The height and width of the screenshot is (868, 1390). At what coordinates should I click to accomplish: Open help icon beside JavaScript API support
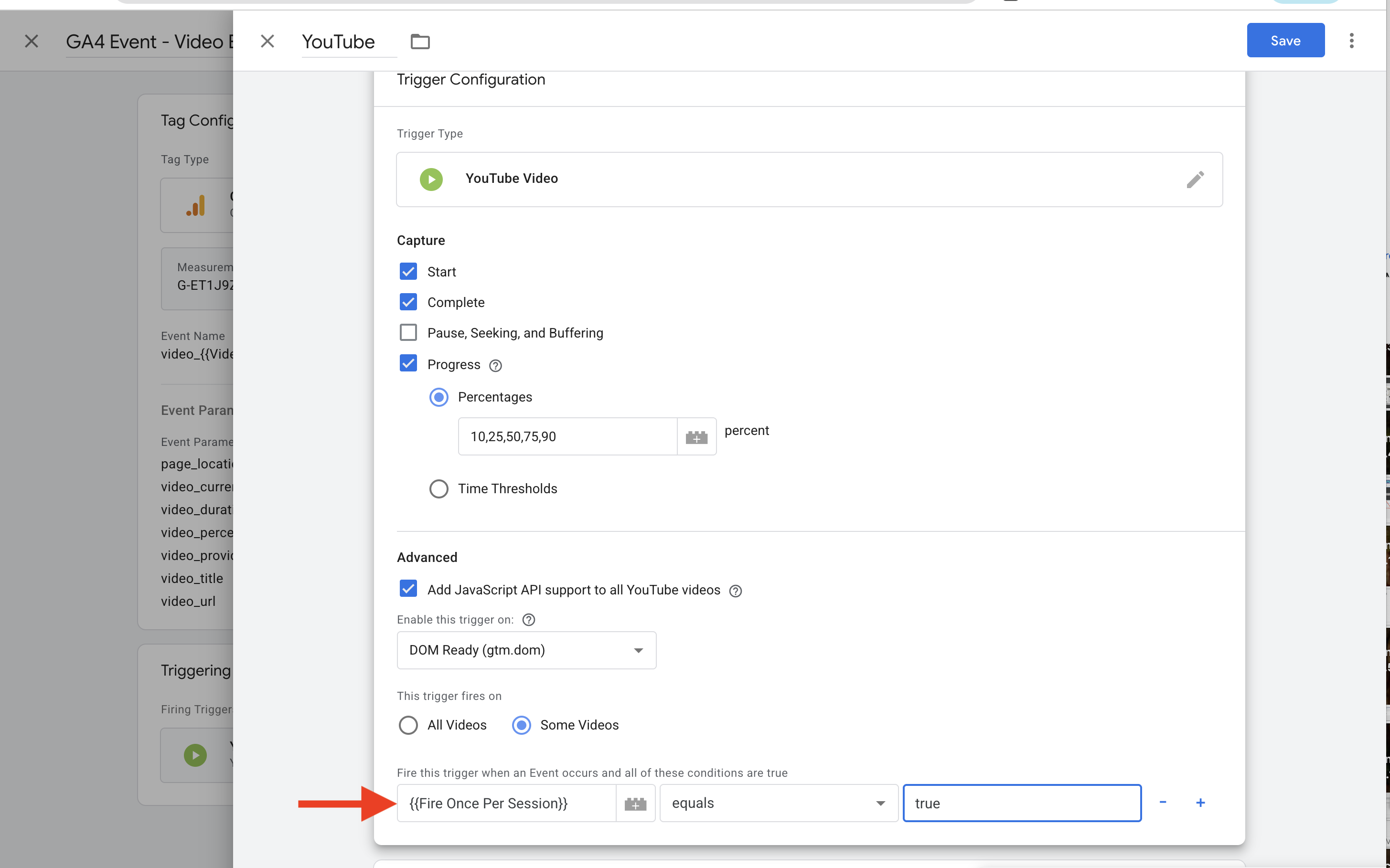point(735,591)
